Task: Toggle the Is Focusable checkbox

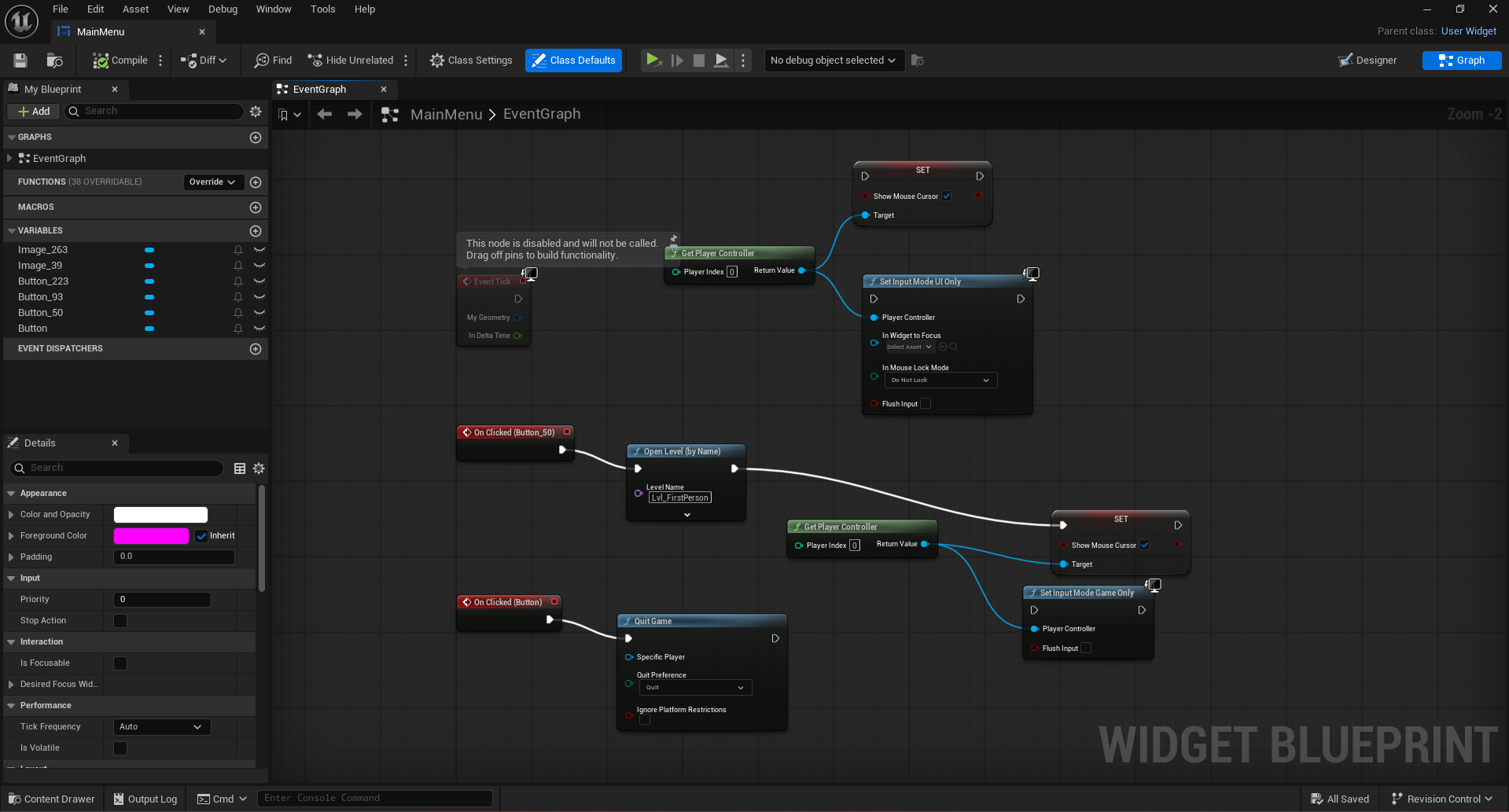Action: click(120, 663)
